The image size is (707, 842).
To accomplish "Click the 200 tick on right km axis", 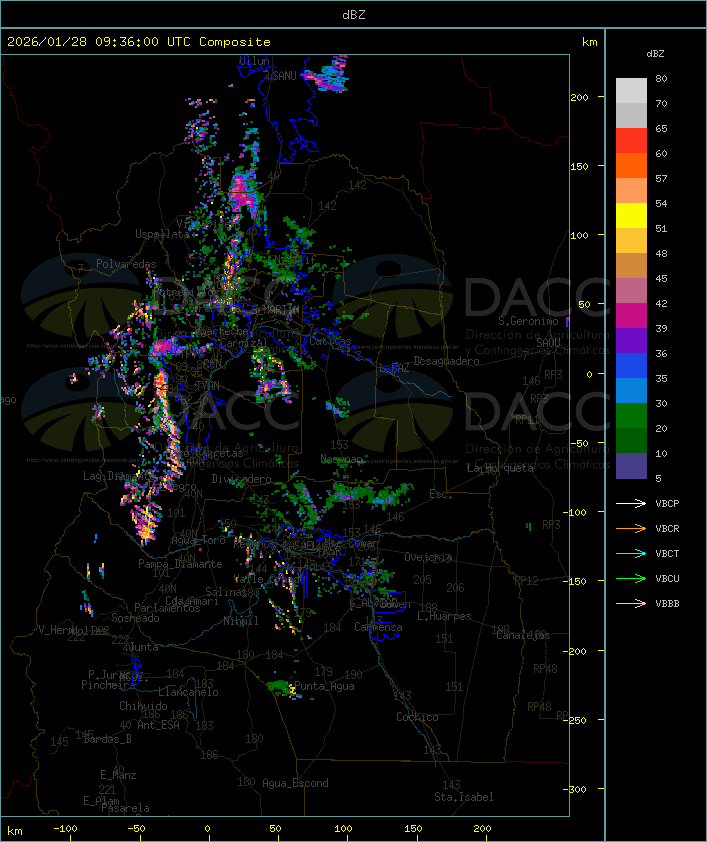I will 579,97.
